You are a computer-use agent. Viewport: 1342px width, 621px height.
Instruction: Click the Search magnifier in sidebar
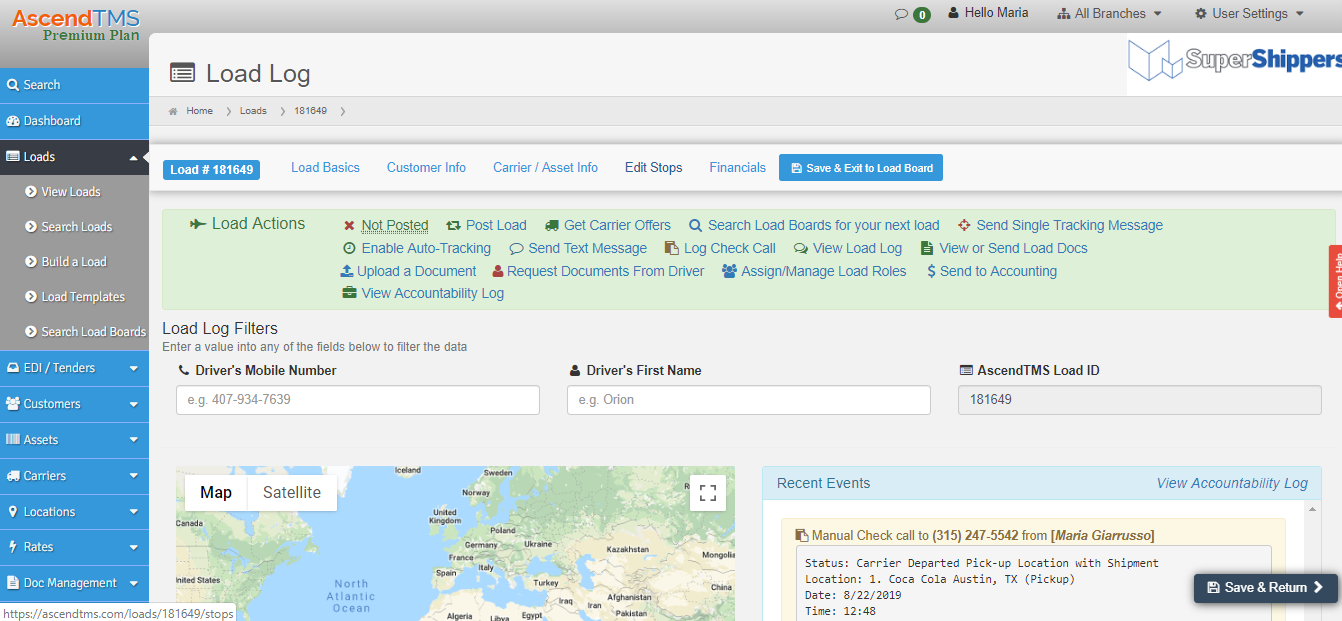click(13, 85)
